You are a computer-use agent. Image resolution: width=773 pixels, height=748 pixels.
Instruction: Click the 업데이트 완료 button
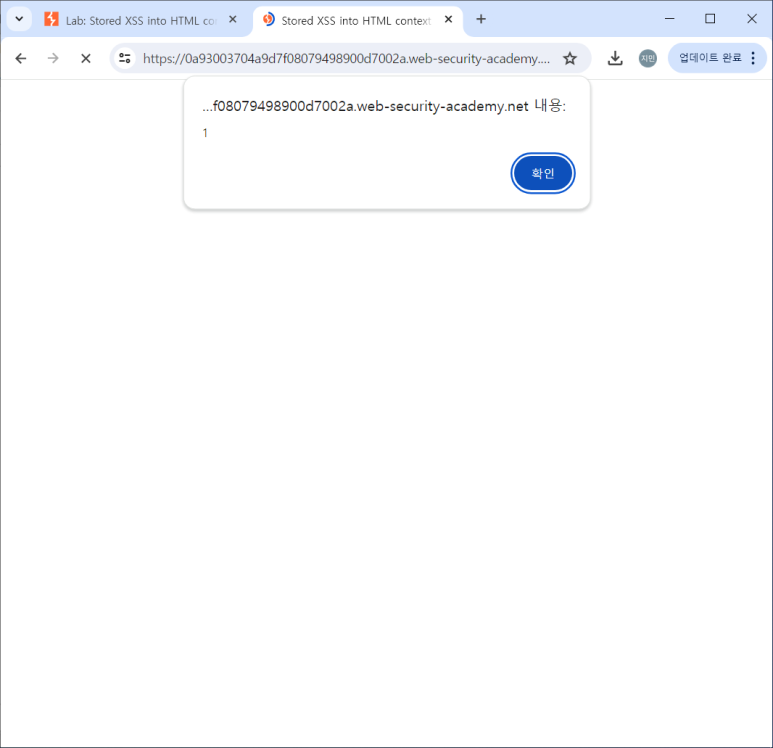pyautogui.click(x=710, y=58)
